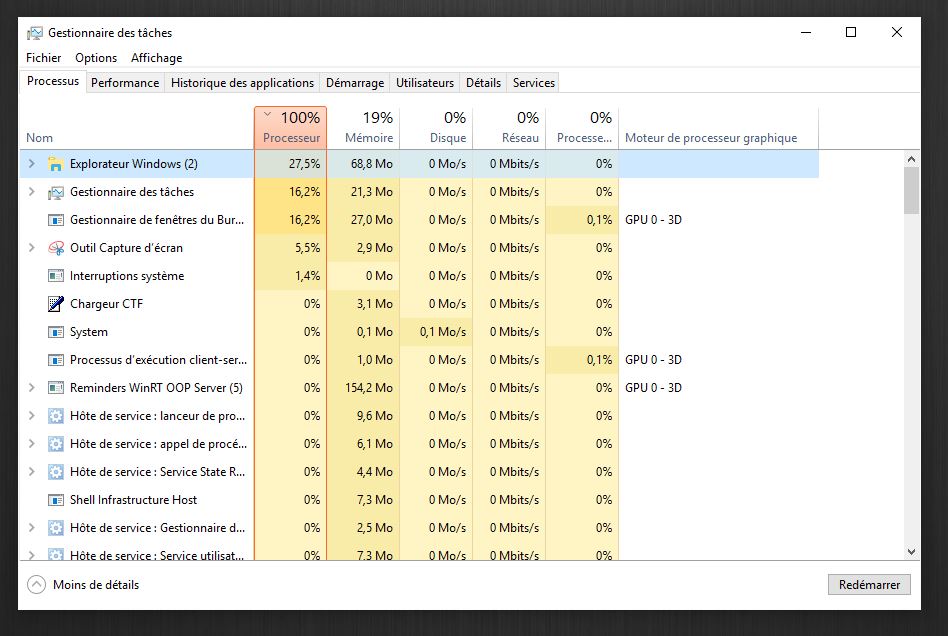Click the System process icon

pos(56,332)
